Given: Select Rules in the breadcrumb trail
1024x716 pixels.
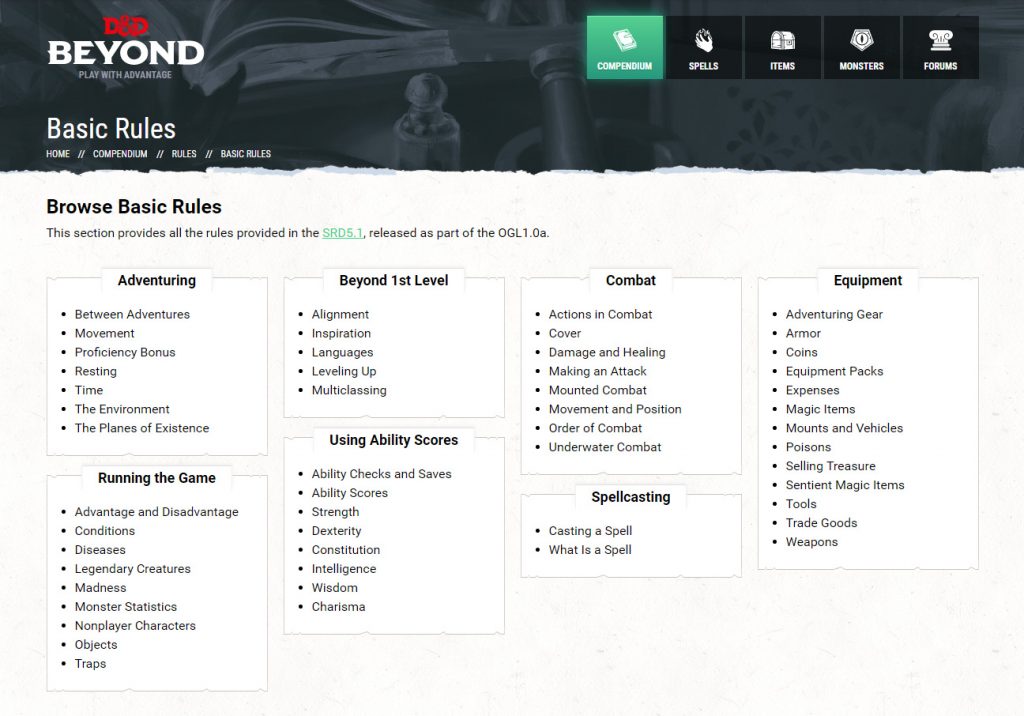Looking at the screenshot, I should coord(184,154).
